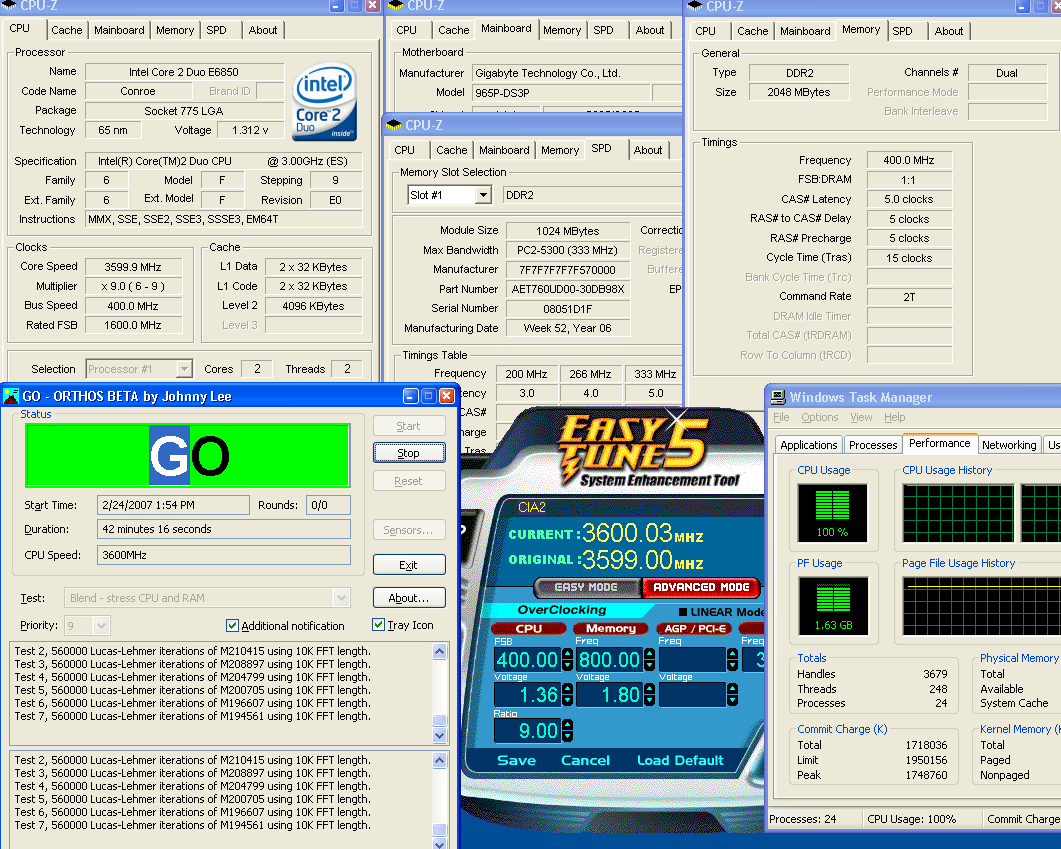Click the Intel Core 2 Duo logo
This screenshot has height=849, width=1061.
(324, 104)
